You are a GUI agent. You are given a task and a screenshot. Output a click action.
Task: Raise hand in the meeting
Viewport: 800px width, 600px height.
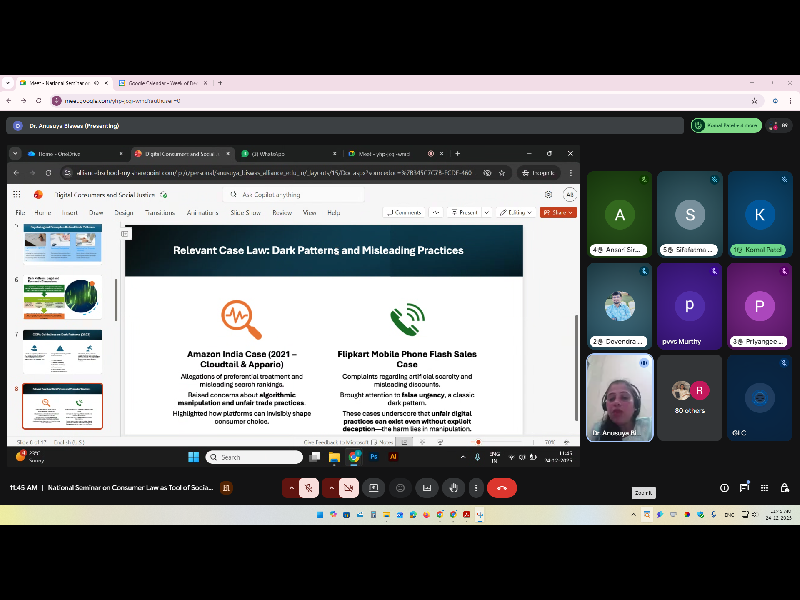pyautogui.click(x=453, y=488)
